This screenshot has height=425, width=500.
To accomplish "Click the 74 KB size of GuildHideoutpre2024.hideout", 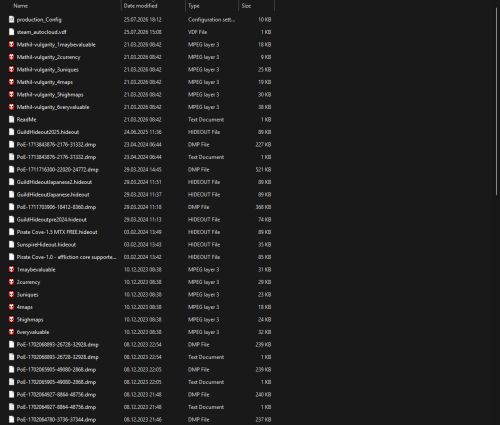I will (265, 220).
